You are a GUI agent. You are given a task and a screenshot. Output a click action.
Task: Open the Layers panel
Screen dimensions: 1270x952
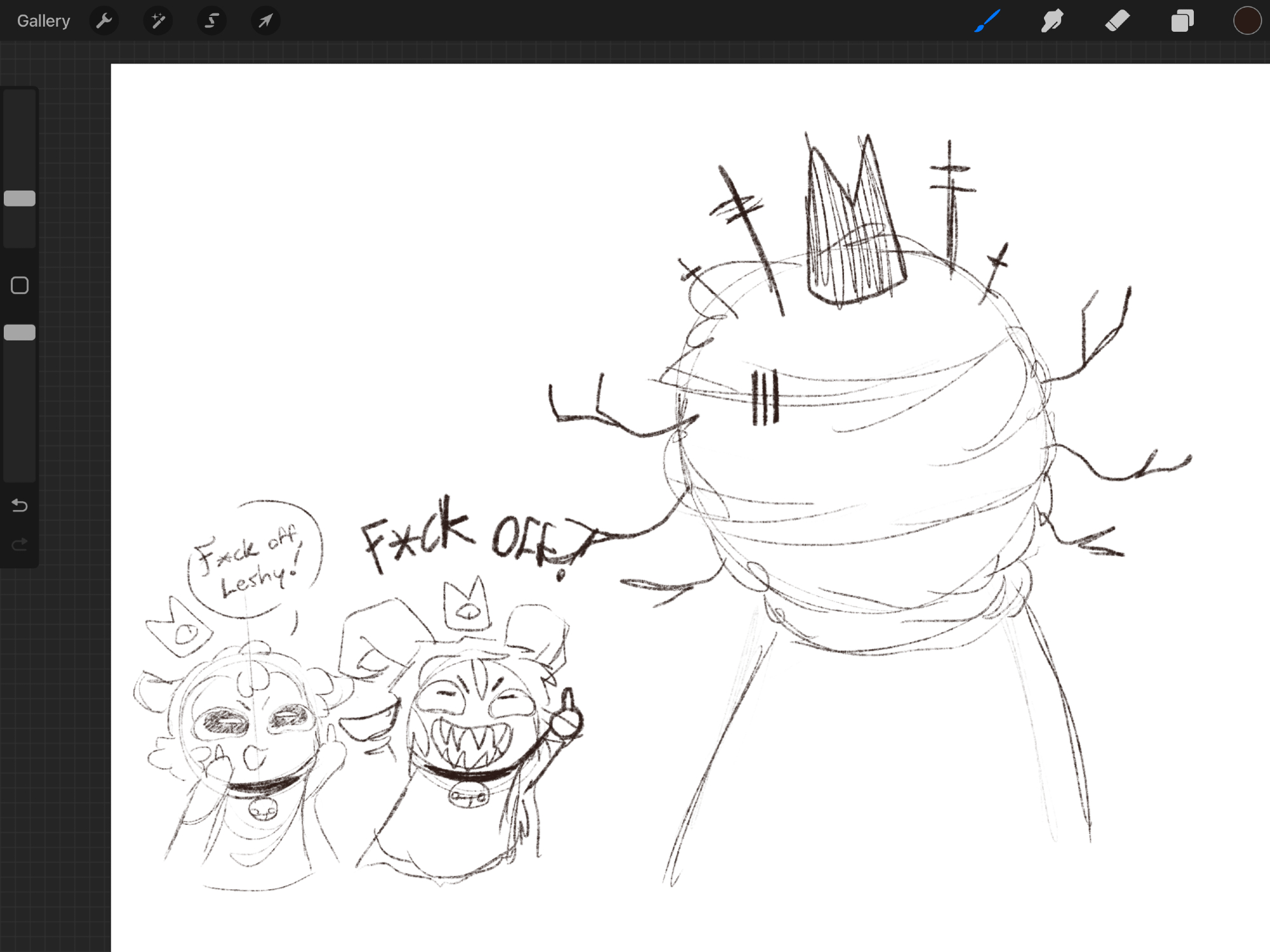pos(1182,21)
